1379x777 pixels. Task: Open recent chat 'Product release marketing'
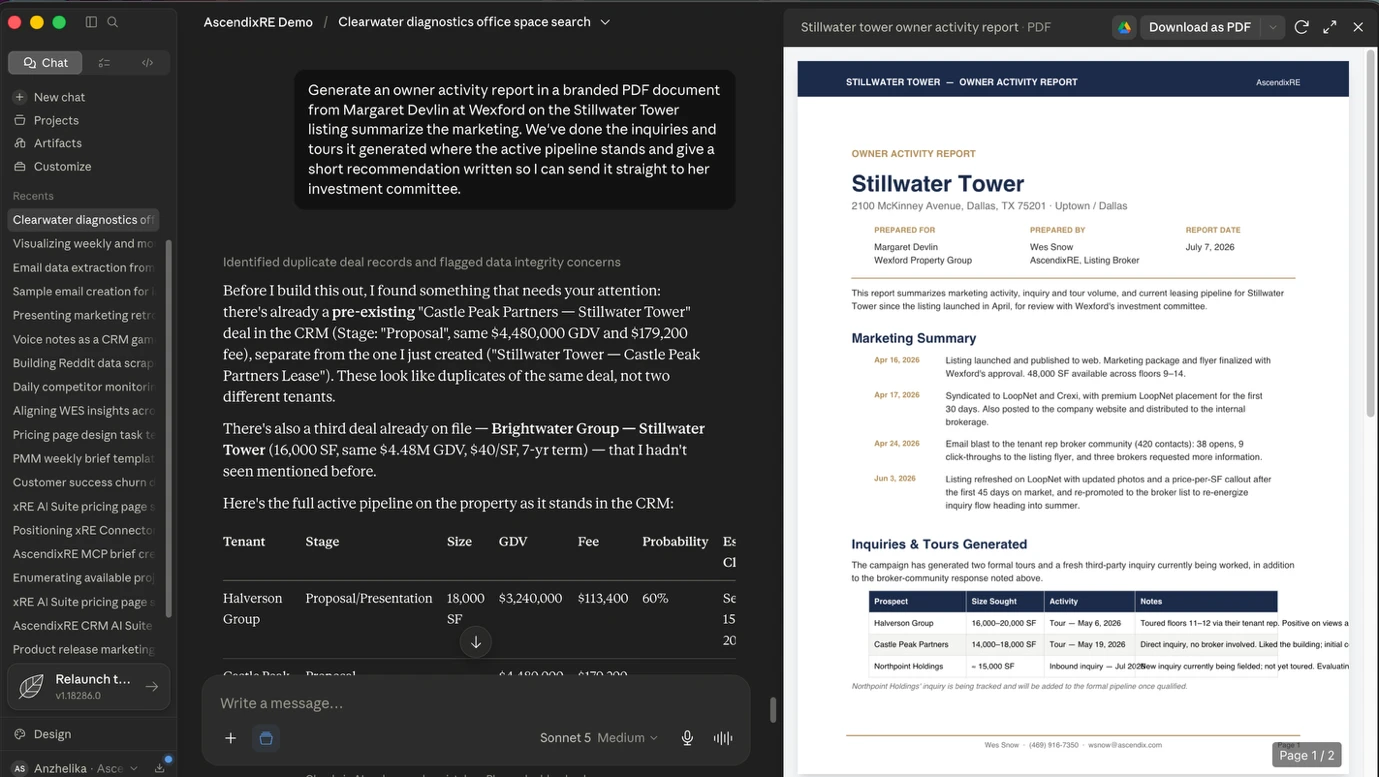point(83,650)
